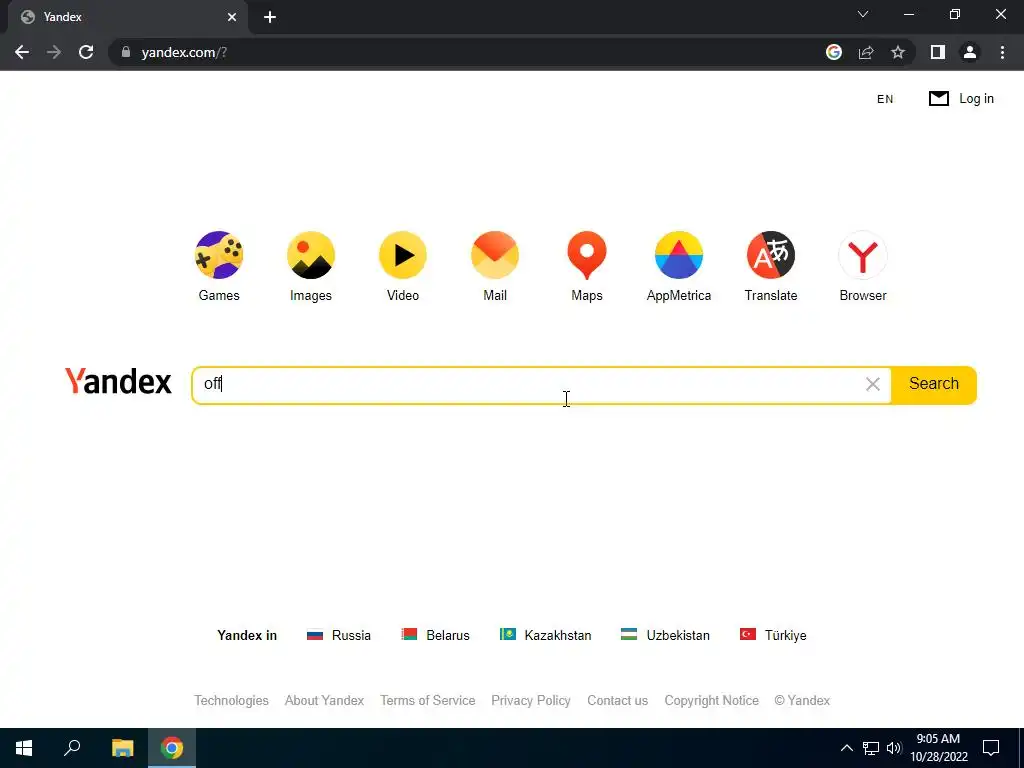Open the Chrome profile icon

click(970, 52)
